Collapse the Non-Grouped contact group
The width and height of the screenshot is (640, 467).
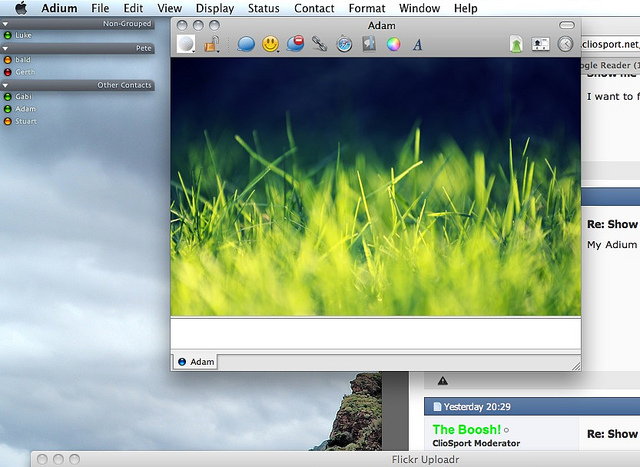point(6,22)
